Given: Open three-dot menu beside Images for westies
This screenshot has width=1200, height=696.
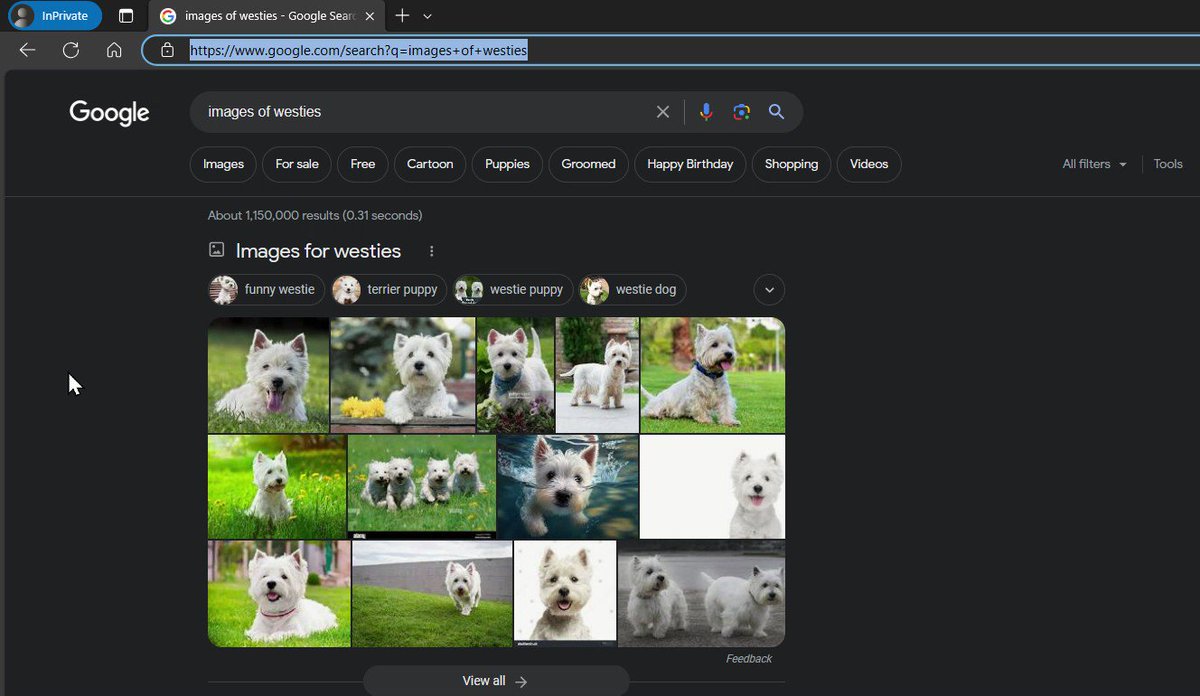Looking at the screenshot, I should tap(432, 251).
